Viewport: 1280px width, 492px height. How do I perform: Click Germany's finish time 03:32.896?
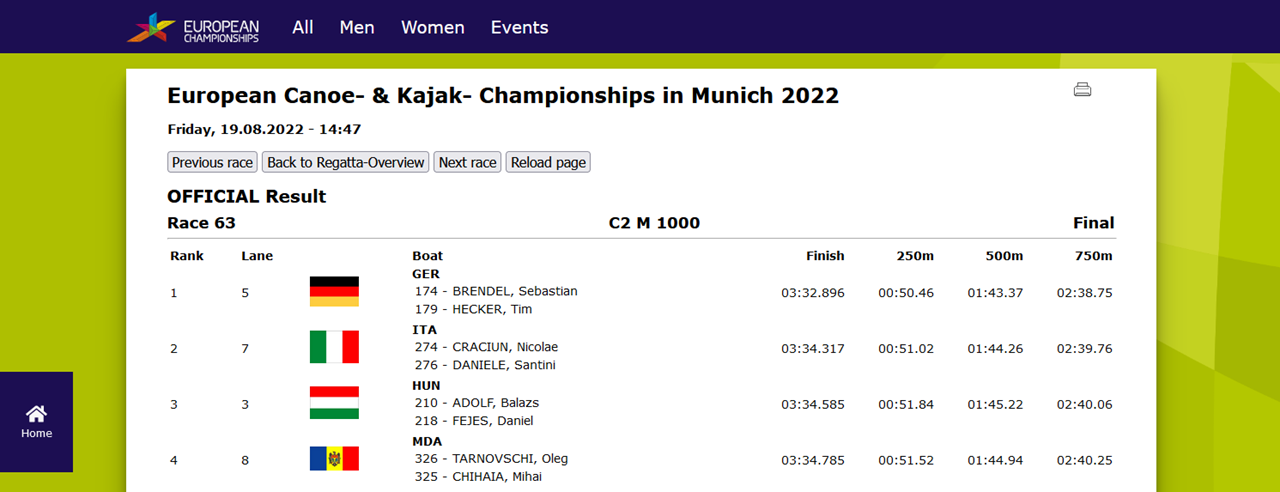(x=813, y=293)
